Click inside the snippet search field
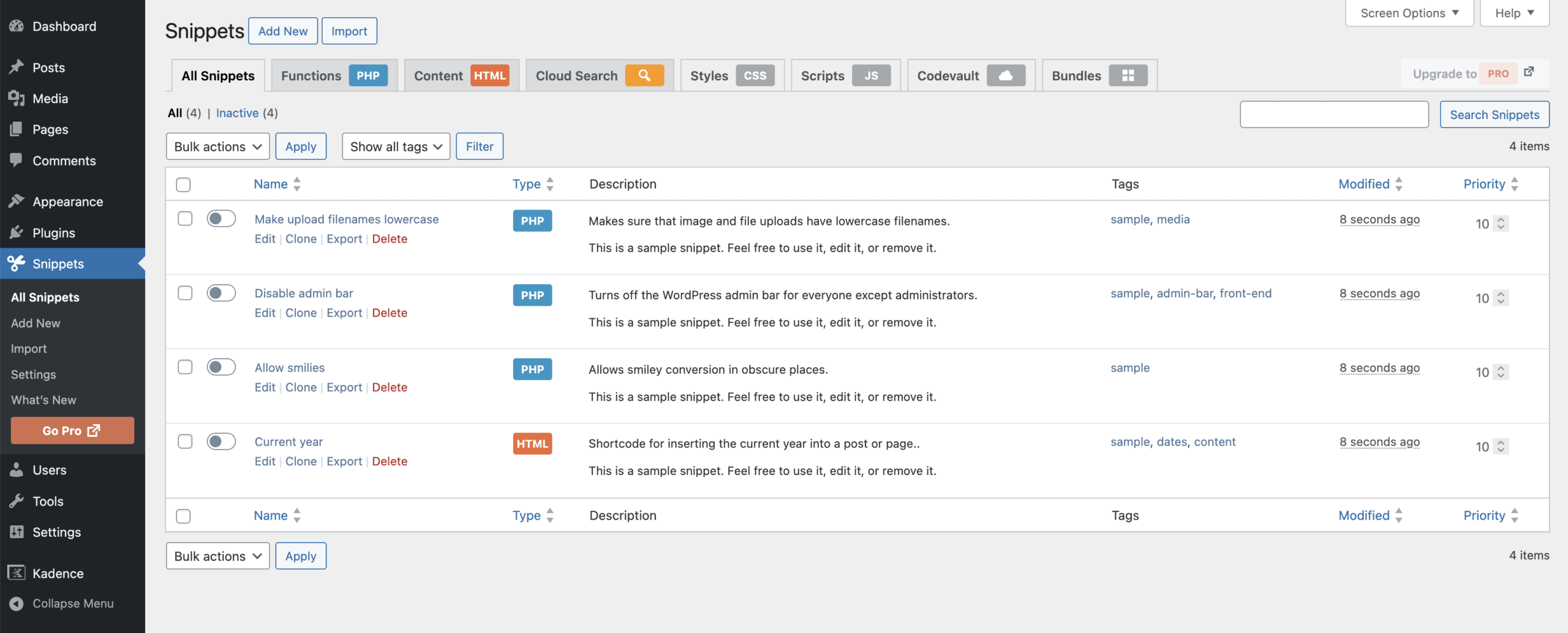The width and height of the screenshot is (1568, 633). (1334, 114)
